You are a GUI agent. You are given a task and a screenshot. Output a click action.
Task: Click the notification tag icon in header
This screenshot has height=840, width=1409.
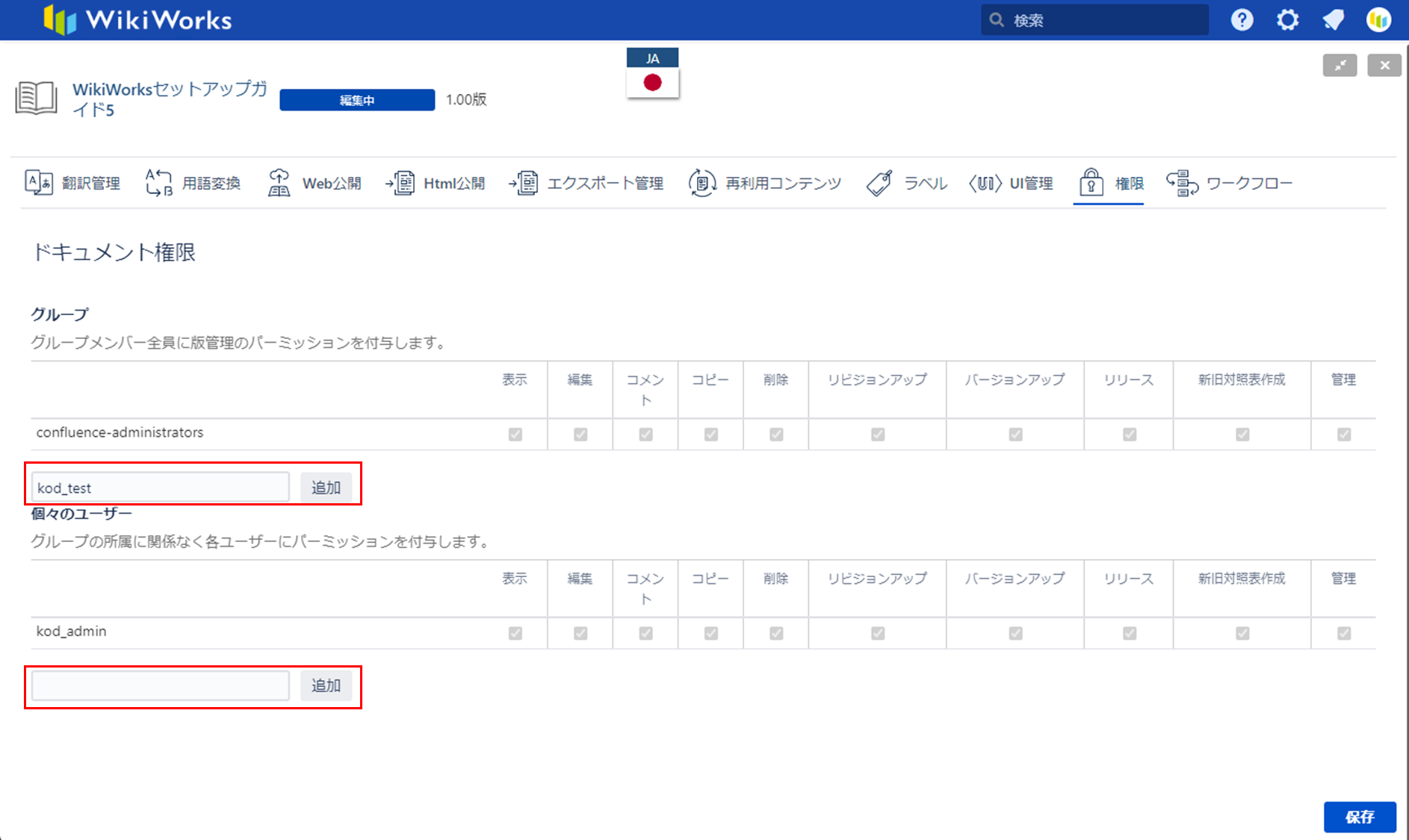(1333, 20)
